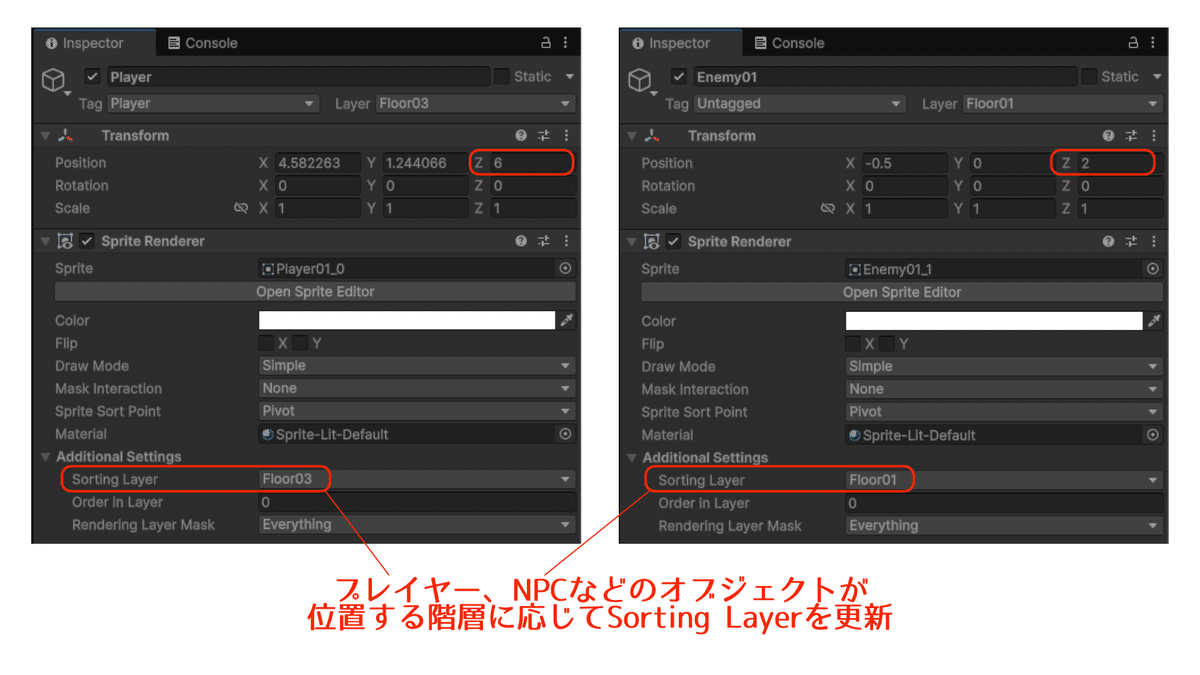The width and height of the screenshot is (1200, 675).
Task: Click the Player01_0 sprite object picker circle
Action: click(565, 268)
